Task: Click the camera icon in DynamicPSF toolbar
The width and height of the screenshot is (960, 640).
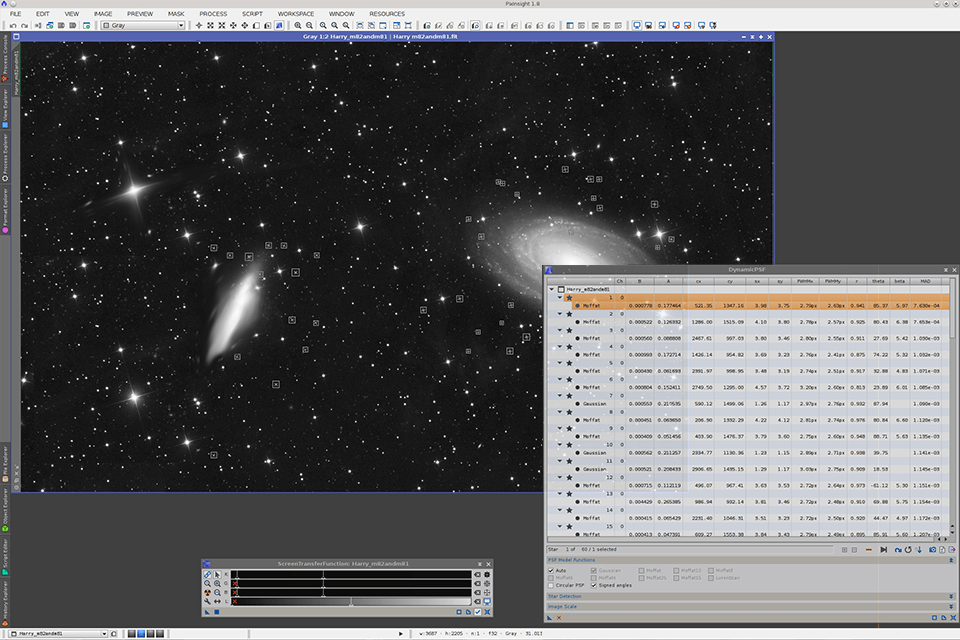Action: (x=932, y=550)
